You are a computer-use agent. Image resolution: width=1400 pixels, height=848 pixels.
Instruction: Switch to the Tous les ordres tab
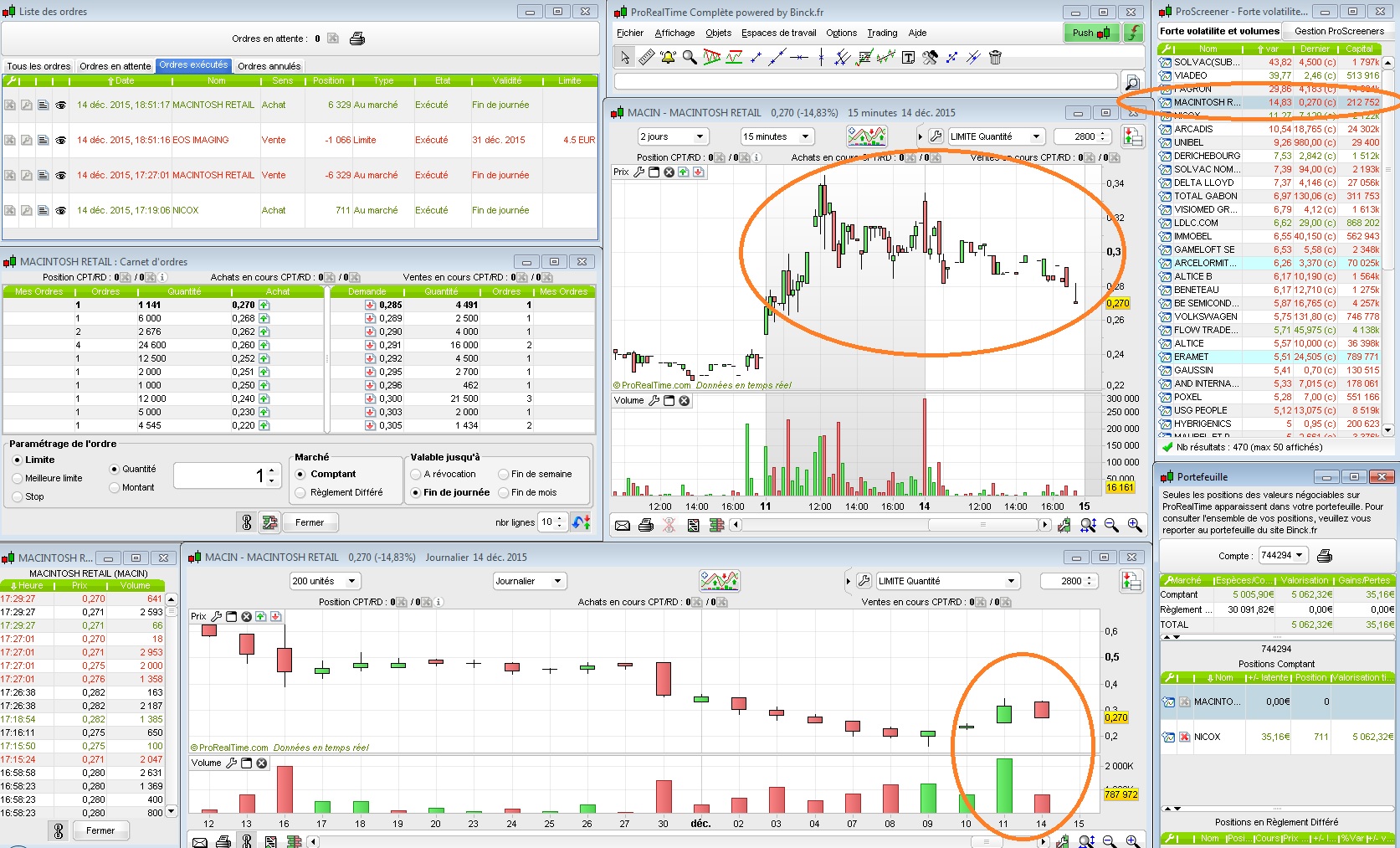[x=38, y=66]
